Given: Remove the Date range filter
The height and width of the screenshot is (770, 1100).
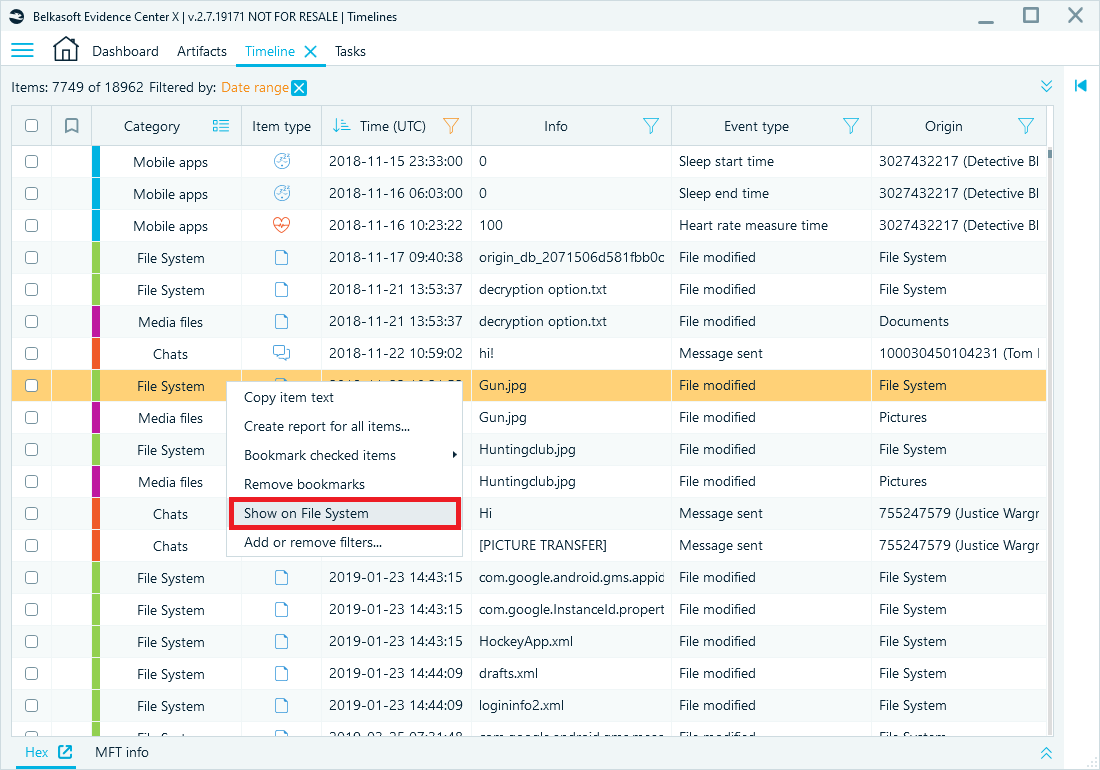Looking at the screenshot, I should (299, 88).
